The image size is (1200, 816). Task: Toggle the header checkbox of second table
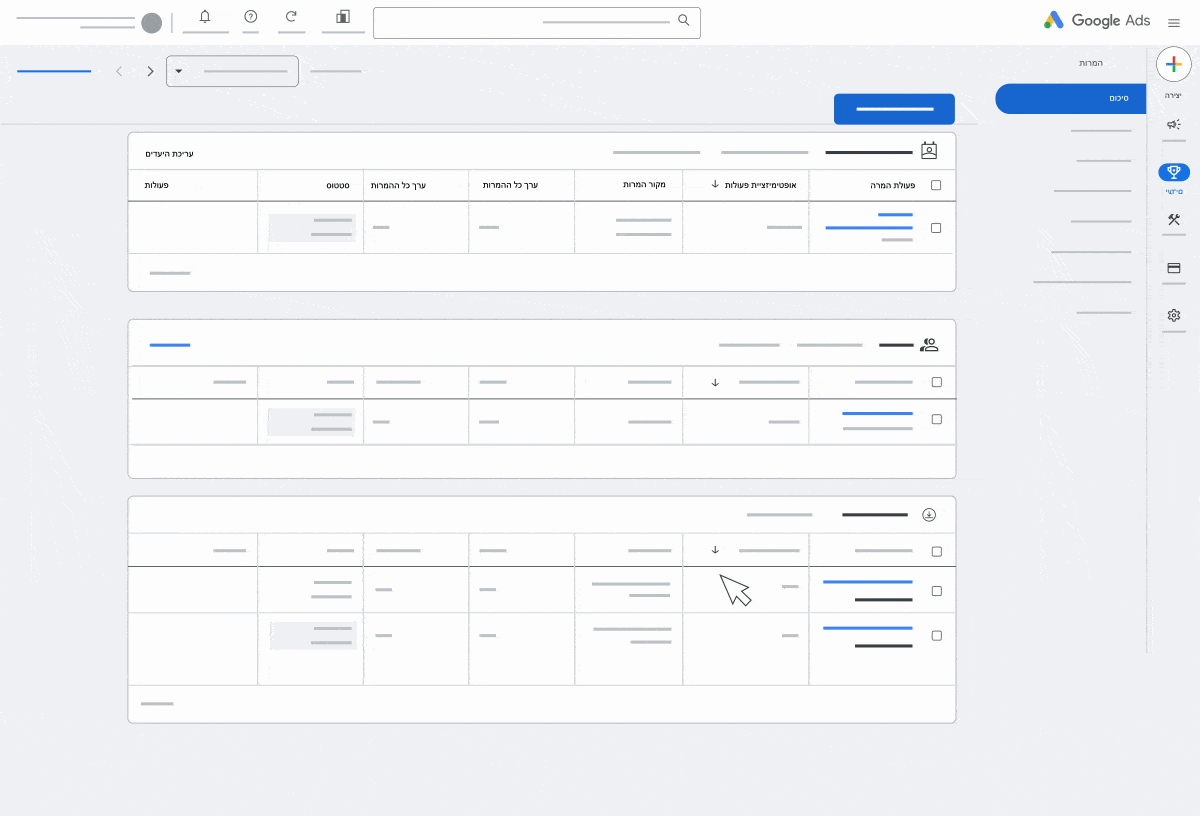pos(936,382)
